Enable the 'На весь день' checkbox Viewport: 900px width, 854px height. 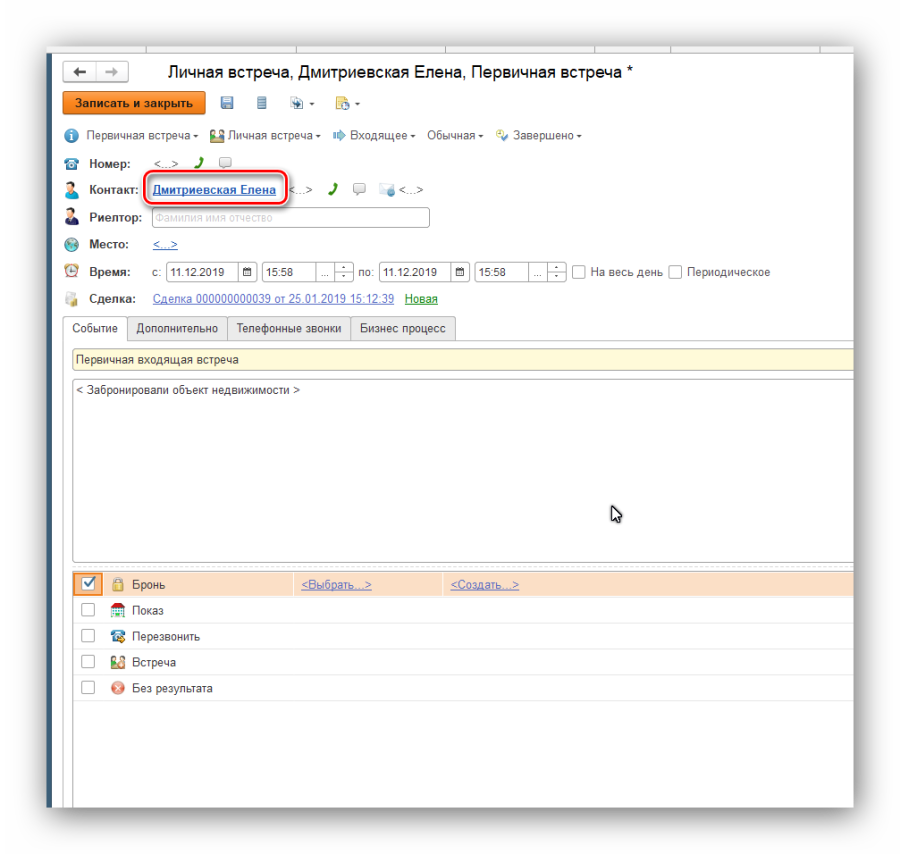pyautogui.click(x=578, y=272)
